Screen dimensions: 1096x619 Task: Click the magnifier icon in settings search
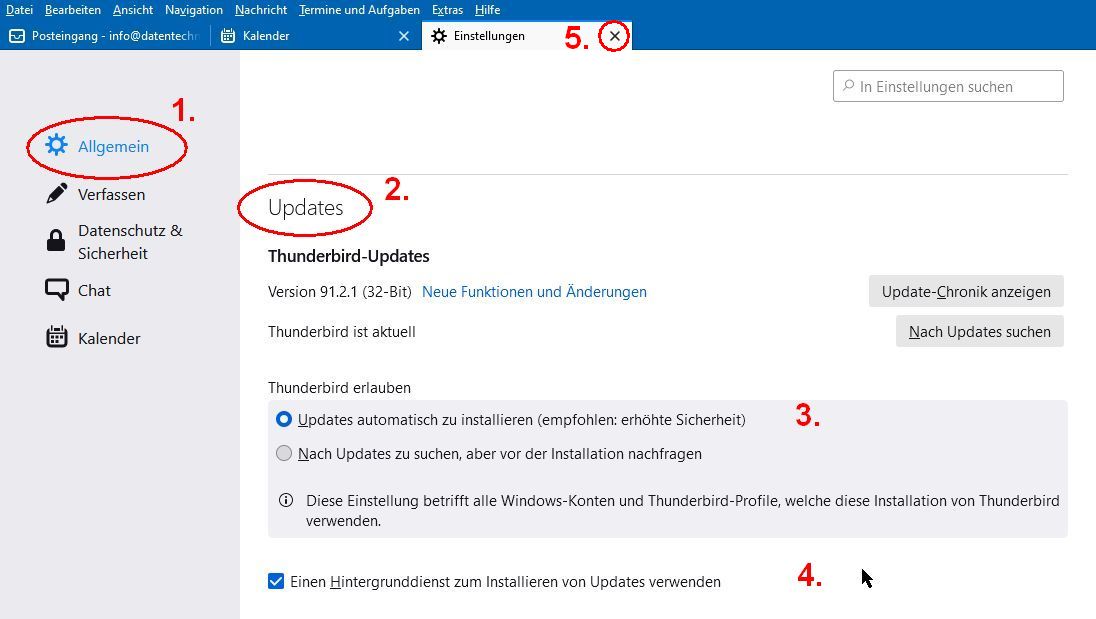849,86
